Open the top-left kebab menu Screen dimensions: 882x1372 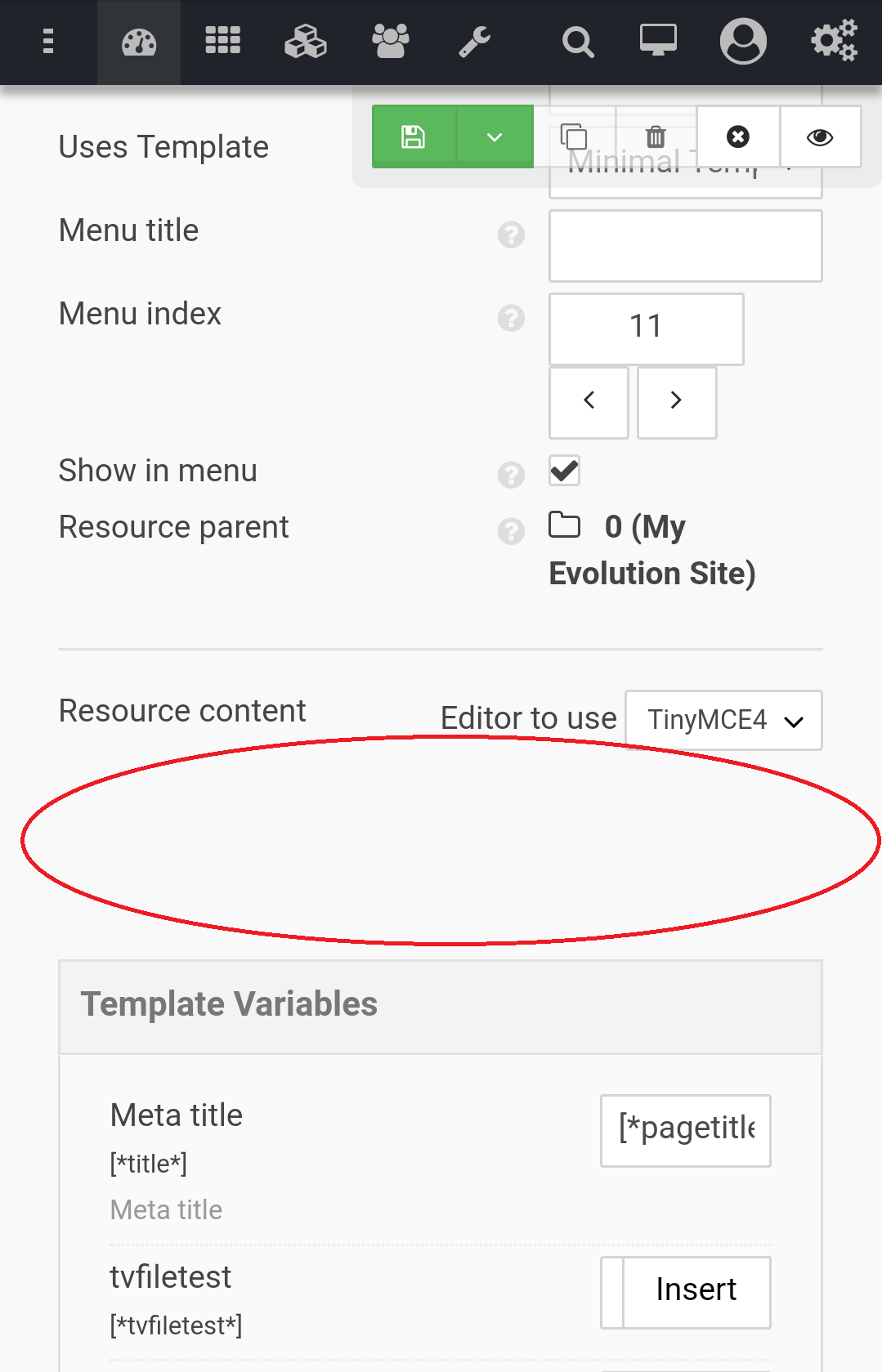click(x=48, y=42)
